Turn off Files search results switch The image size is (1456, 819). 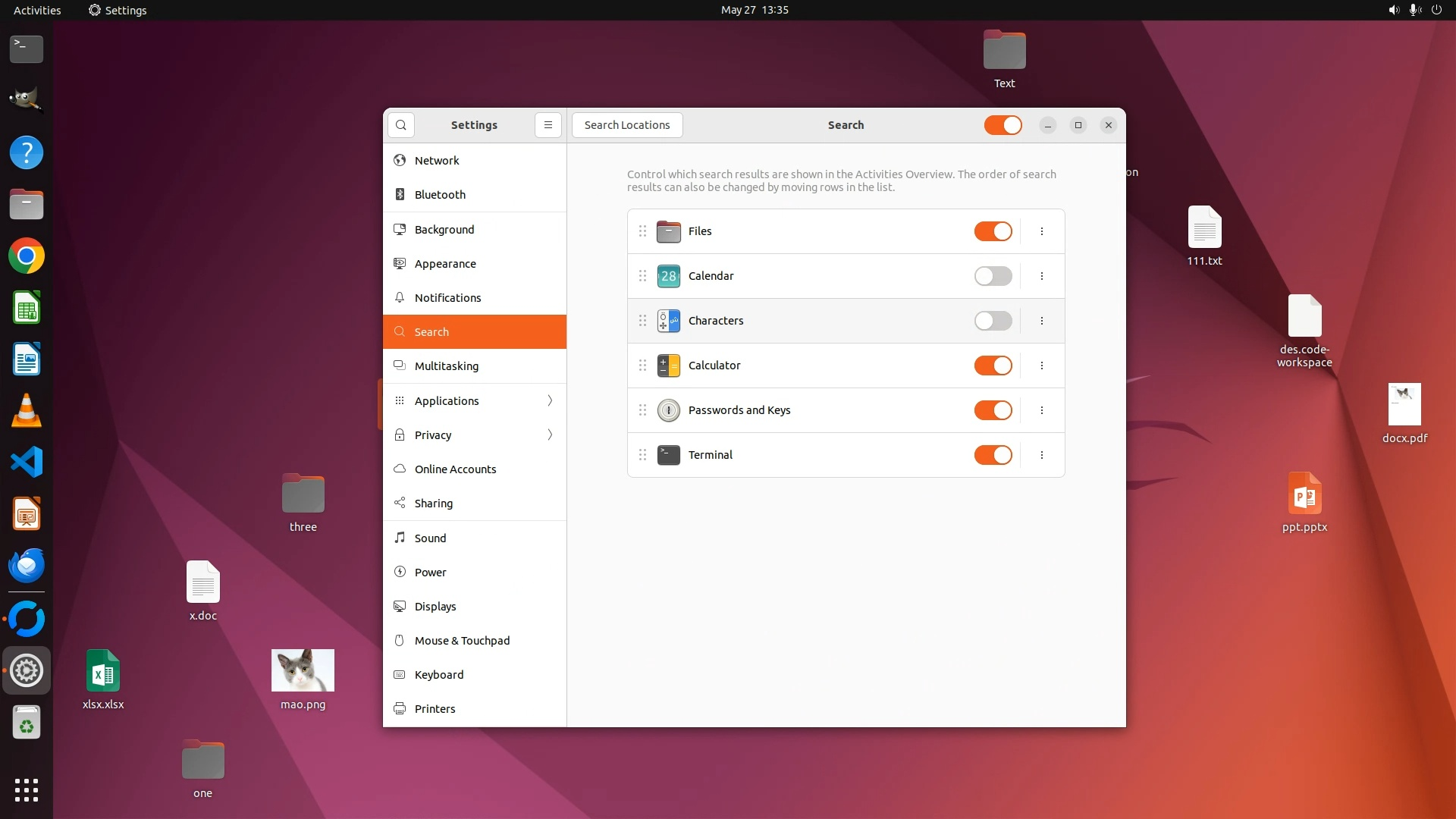point(993,231)
